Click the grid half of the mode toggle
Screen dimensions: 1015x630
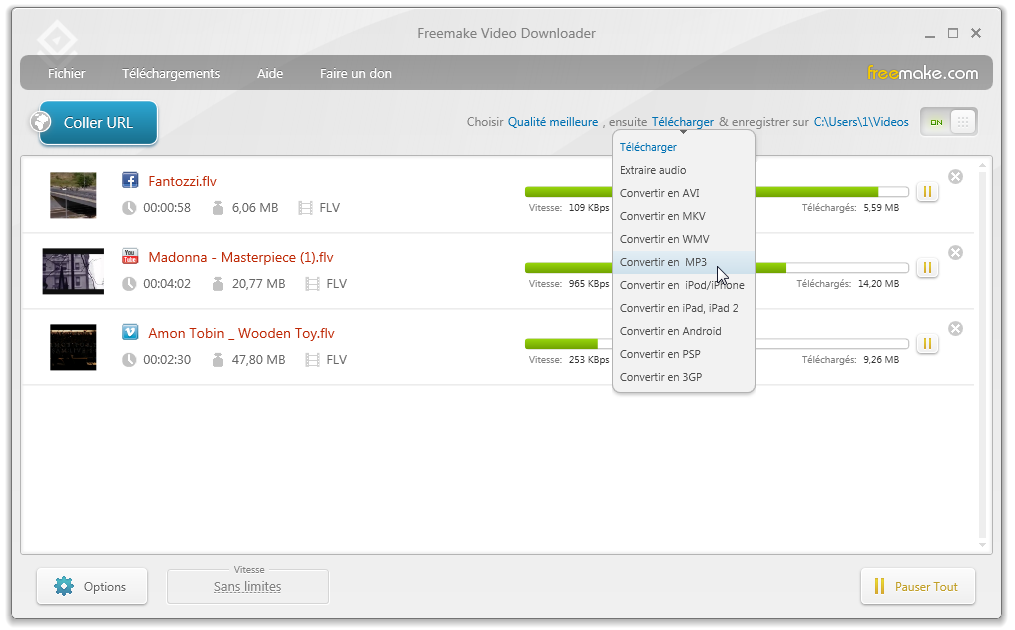[x=963, y=122]
